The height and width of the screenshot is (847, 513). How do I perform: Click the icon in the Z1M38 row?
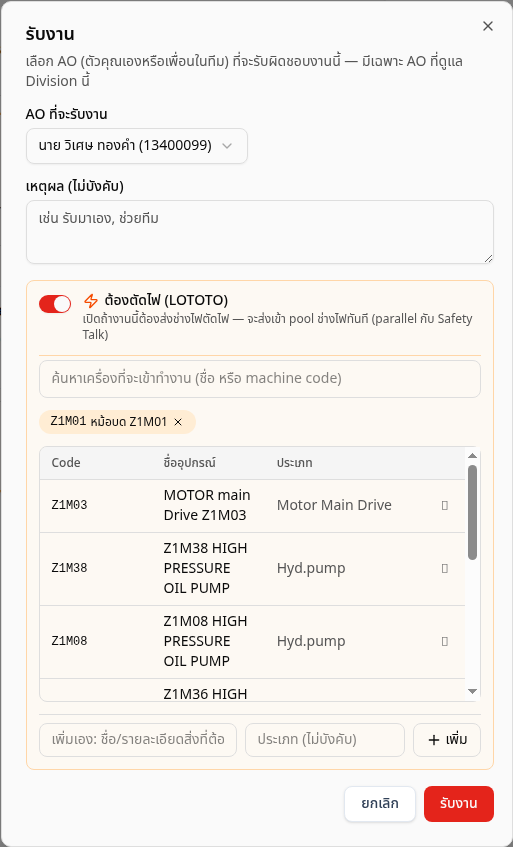point(444,568)
